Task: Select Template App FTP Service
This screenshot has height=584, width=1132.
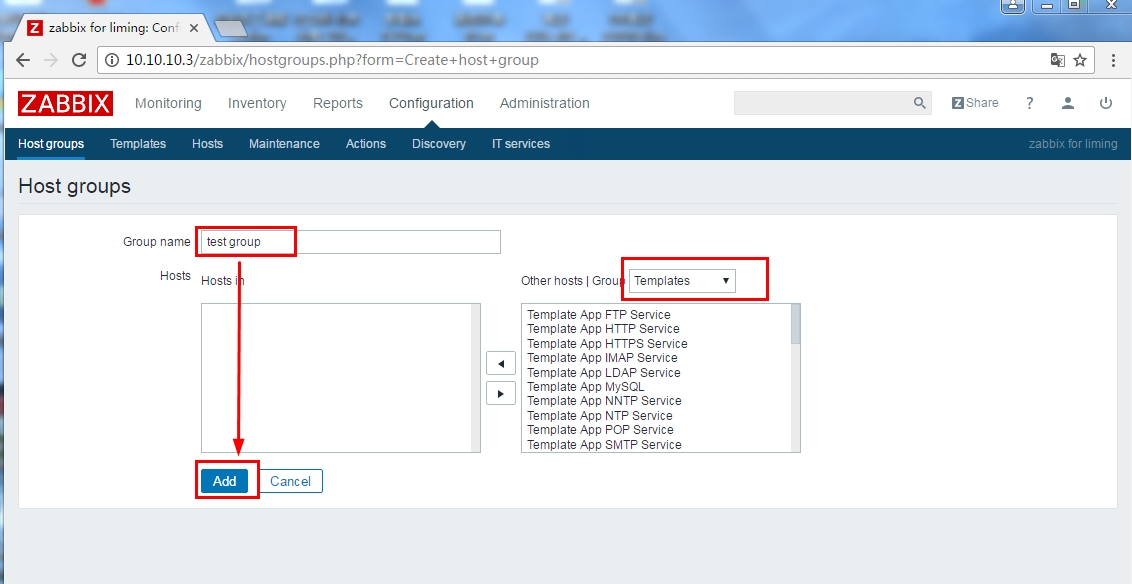Action: (598, 315)
